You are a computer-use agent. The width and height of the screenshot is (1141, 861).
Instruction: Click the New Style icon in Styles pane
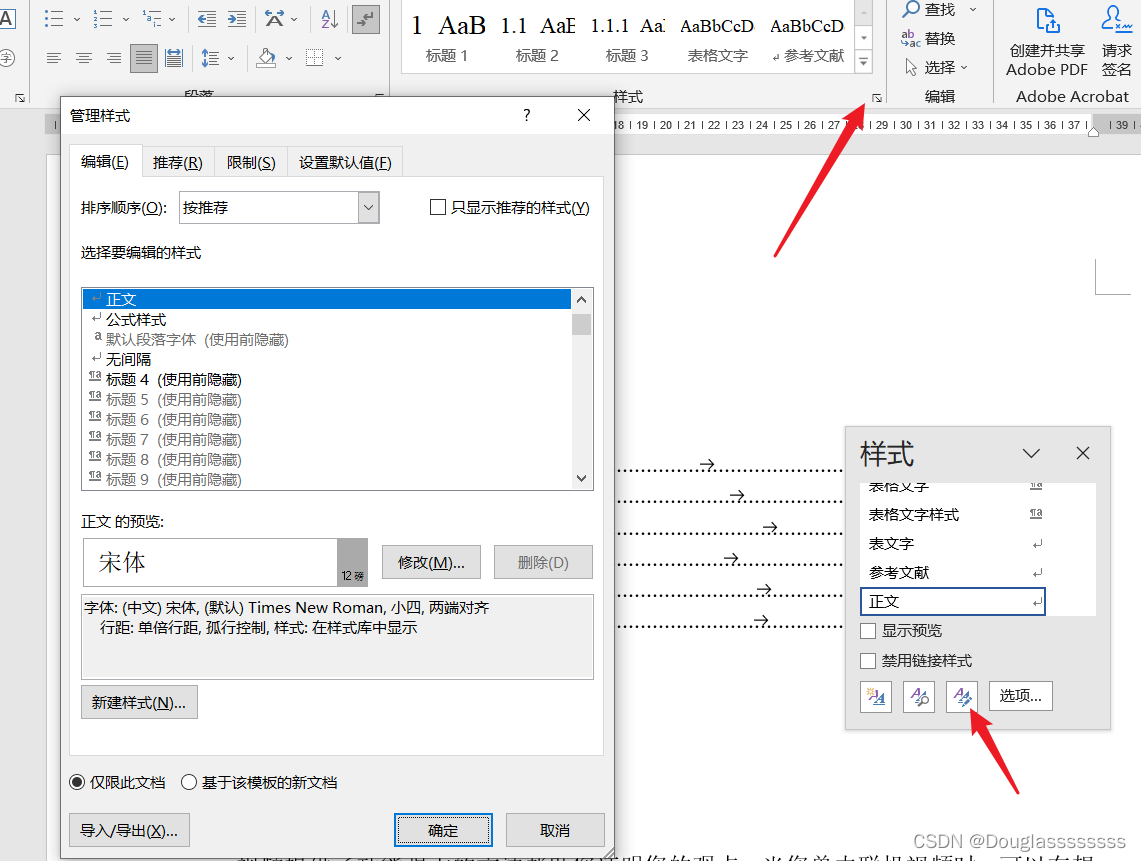pos(876,696)
